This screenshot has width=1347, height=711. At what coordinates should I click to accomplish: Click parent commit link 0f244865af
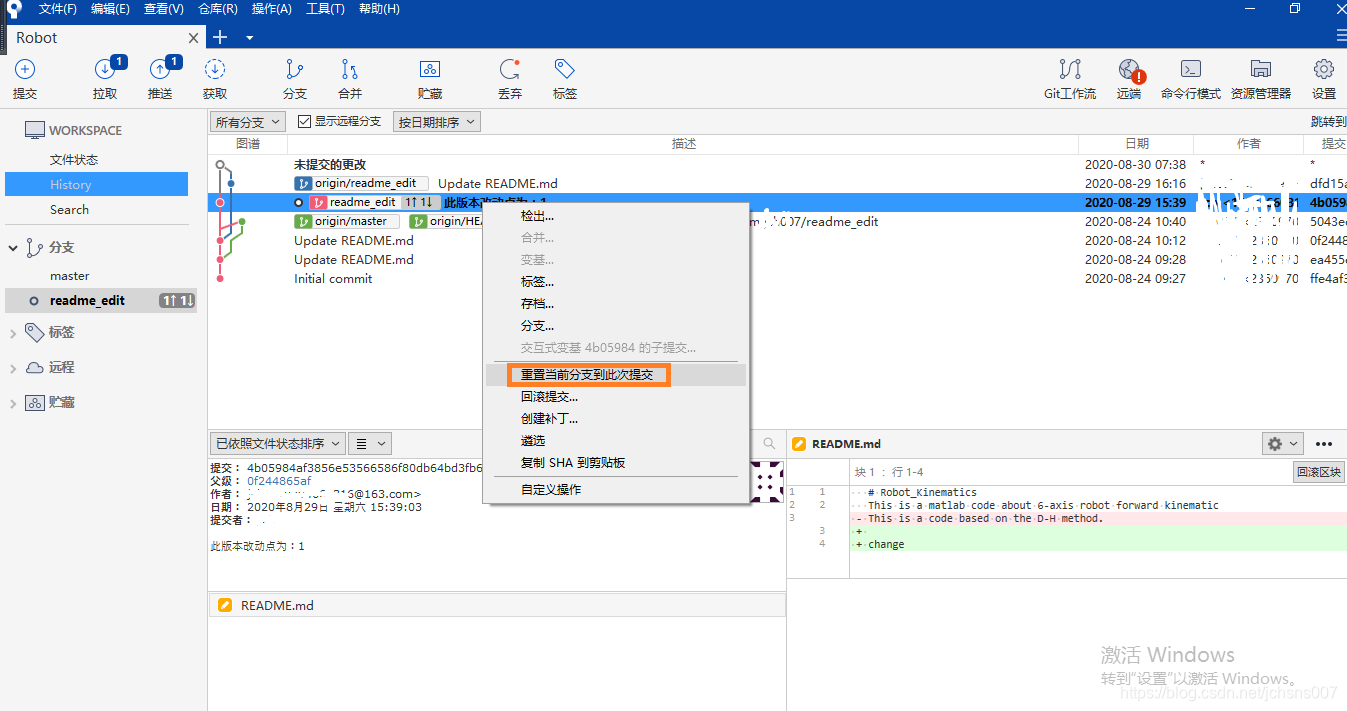pyautogui.click(x=279, y=481)
